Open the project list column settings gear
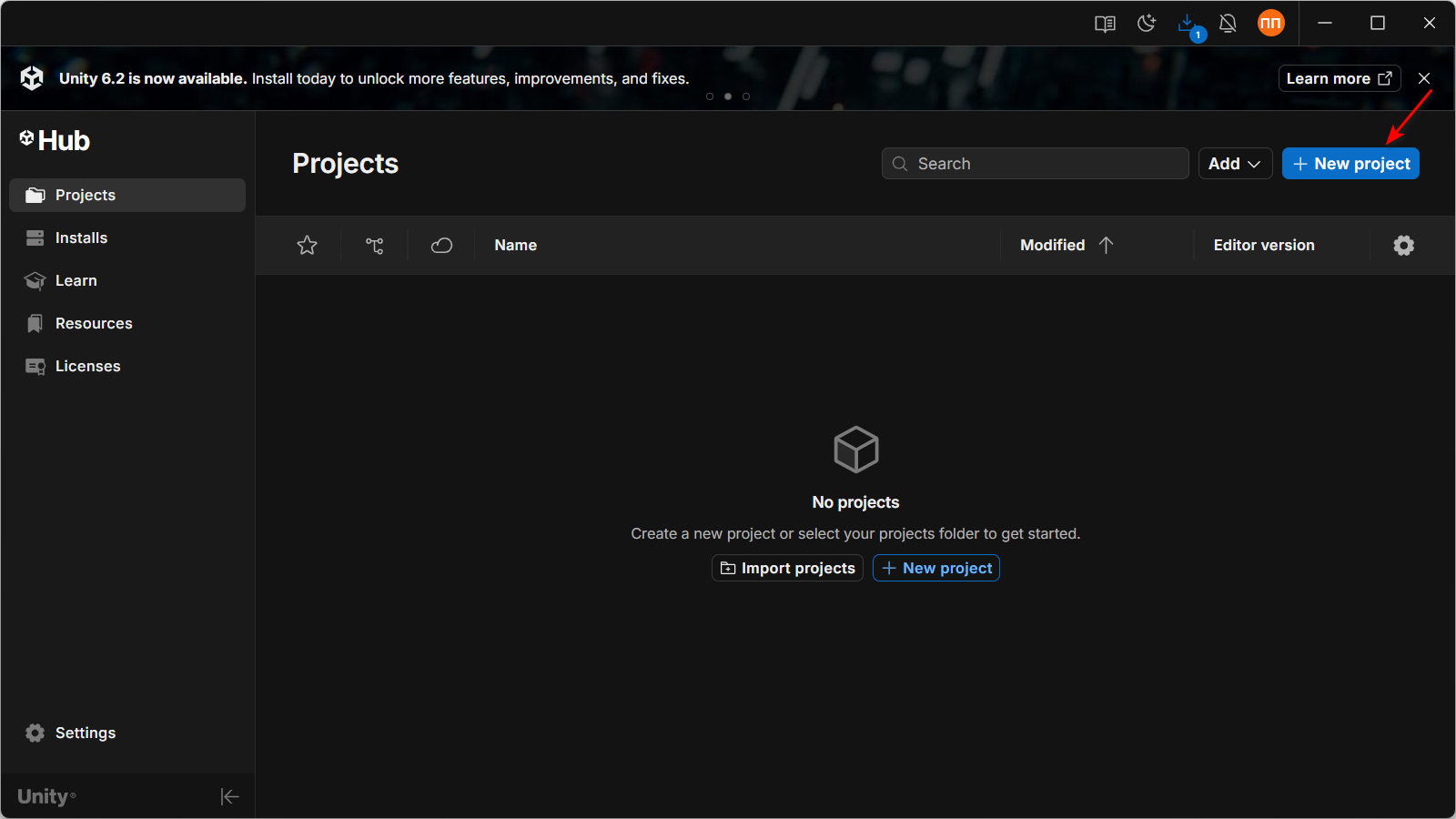 pos(1404,246)
